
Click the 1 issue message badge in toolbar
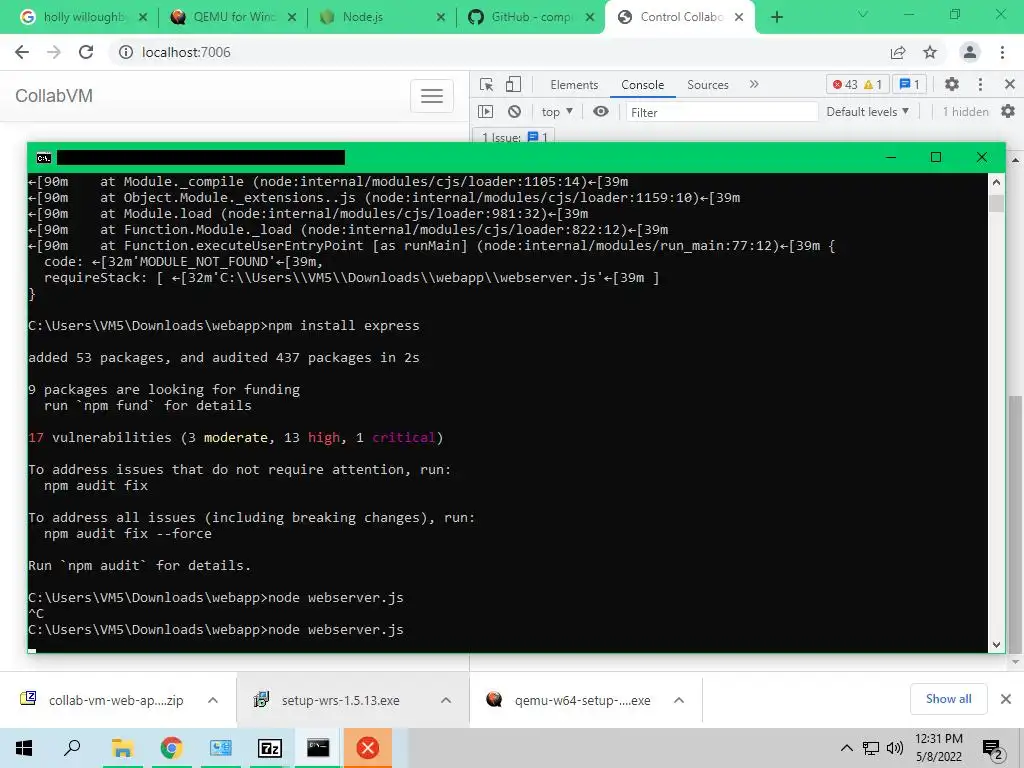[x=909, y=84]
